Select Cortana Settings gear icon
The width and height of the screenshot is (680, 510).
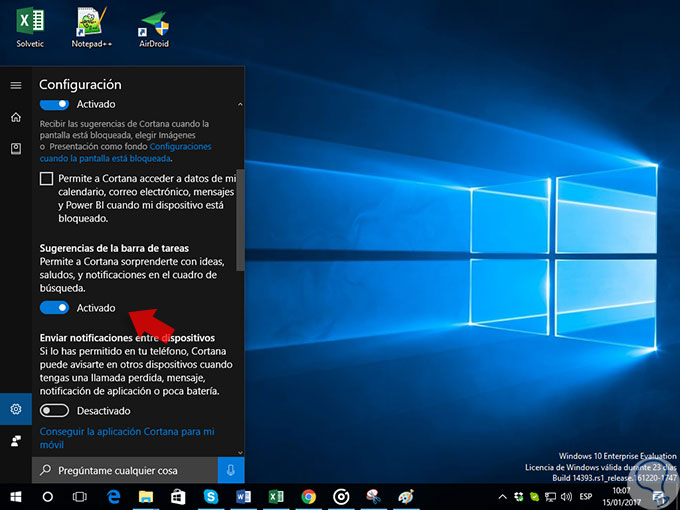point(16,409)
